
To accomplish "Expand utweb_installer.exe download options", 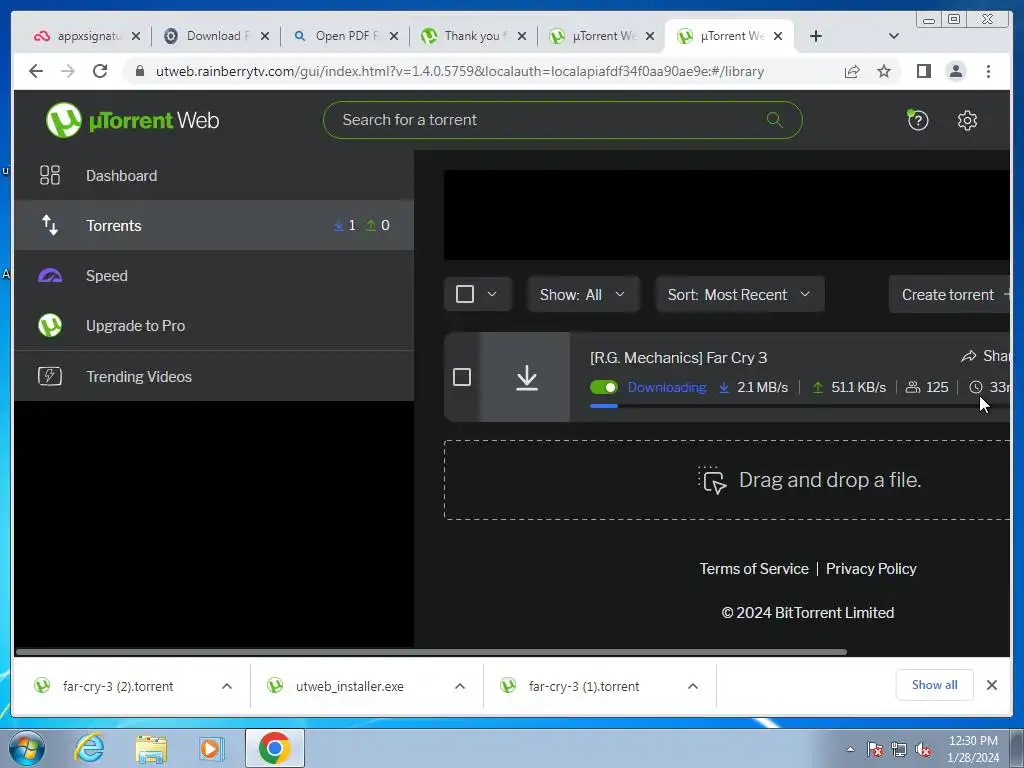I will coord(460,686).
